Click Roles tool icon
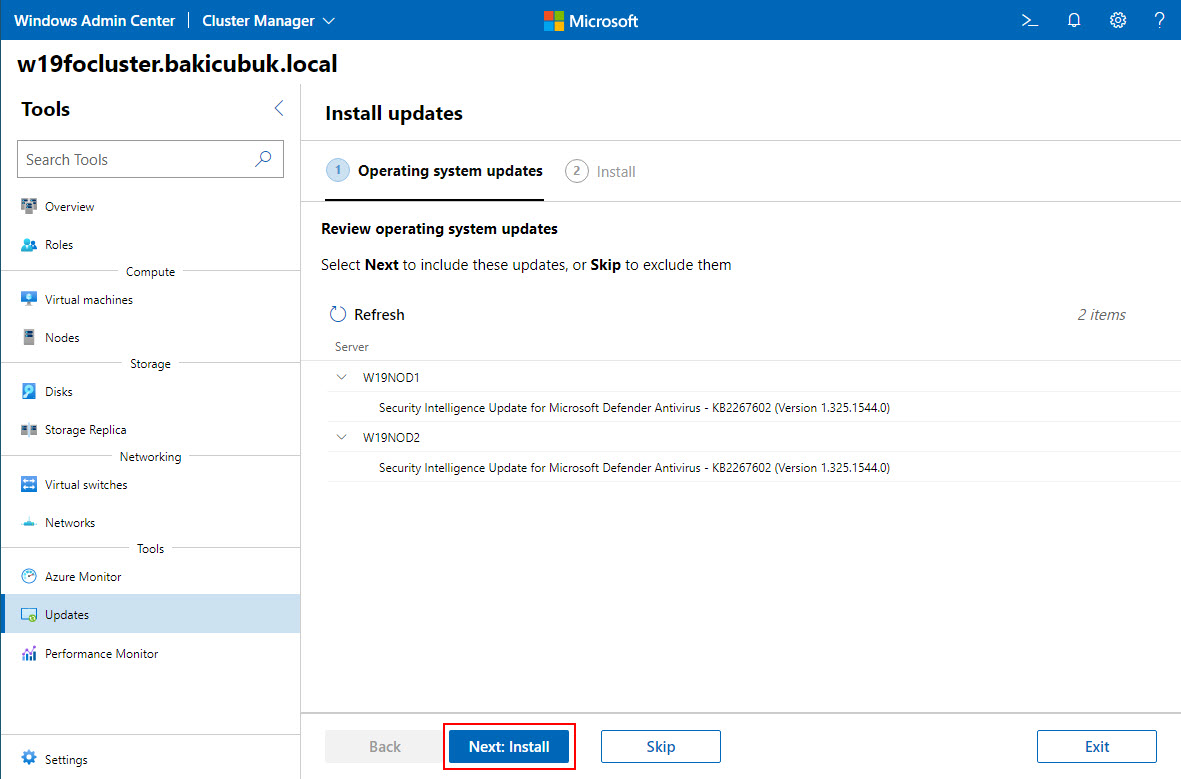This screenshot has width=1181, height=779. pos(29,244)
